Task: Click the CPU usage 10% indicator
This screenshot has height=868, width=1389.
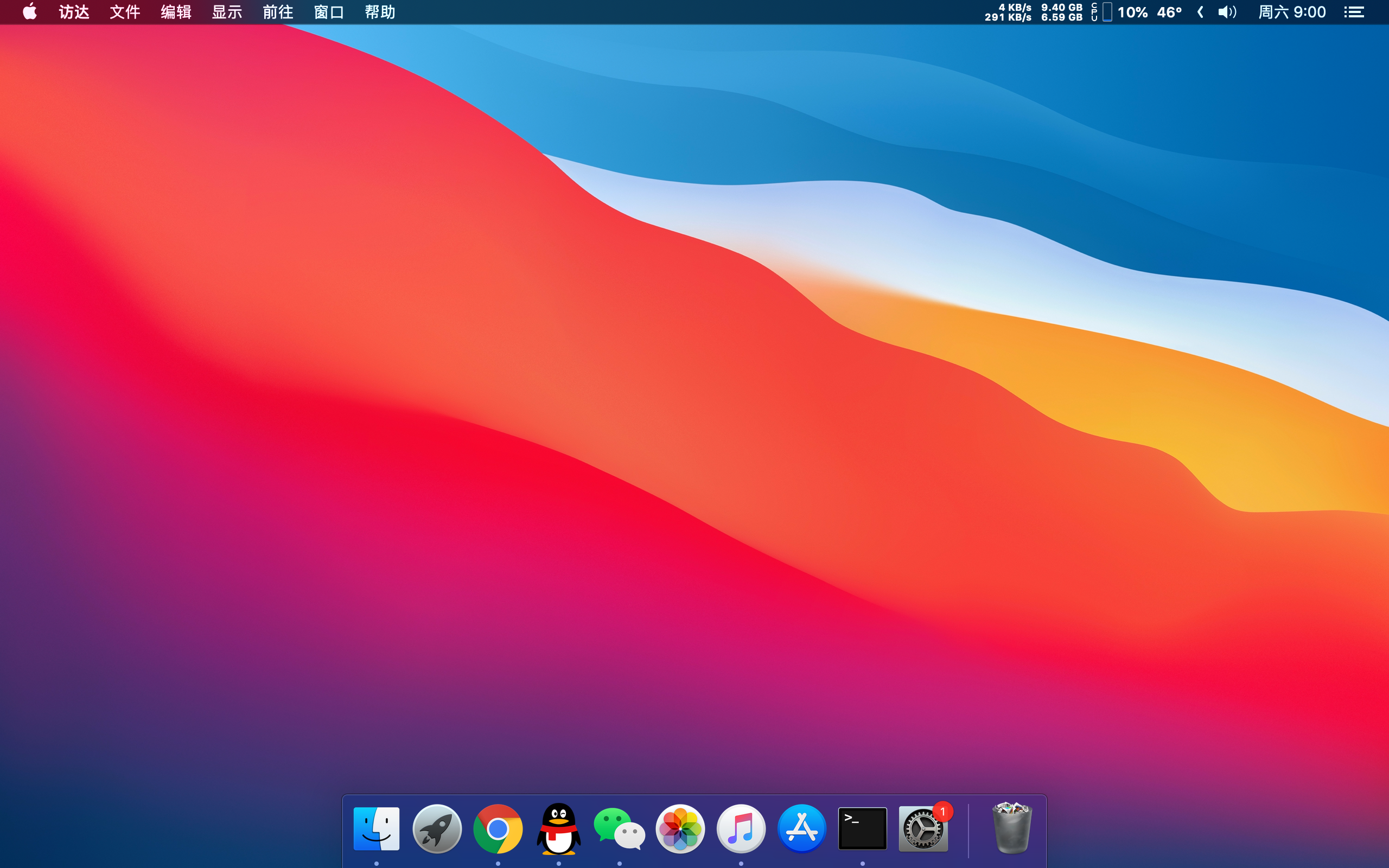Action: point(1119,12)
